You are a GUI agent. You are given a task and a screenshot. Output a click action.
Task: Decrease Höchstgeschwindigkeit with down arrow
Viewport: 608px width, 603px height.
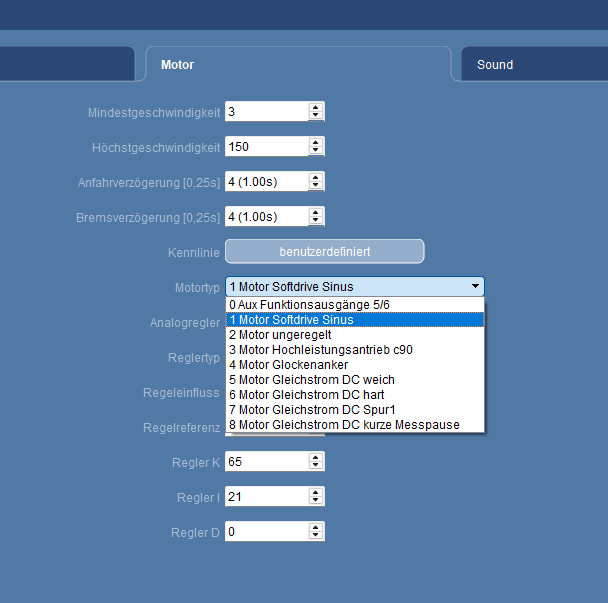coord(316,151)
